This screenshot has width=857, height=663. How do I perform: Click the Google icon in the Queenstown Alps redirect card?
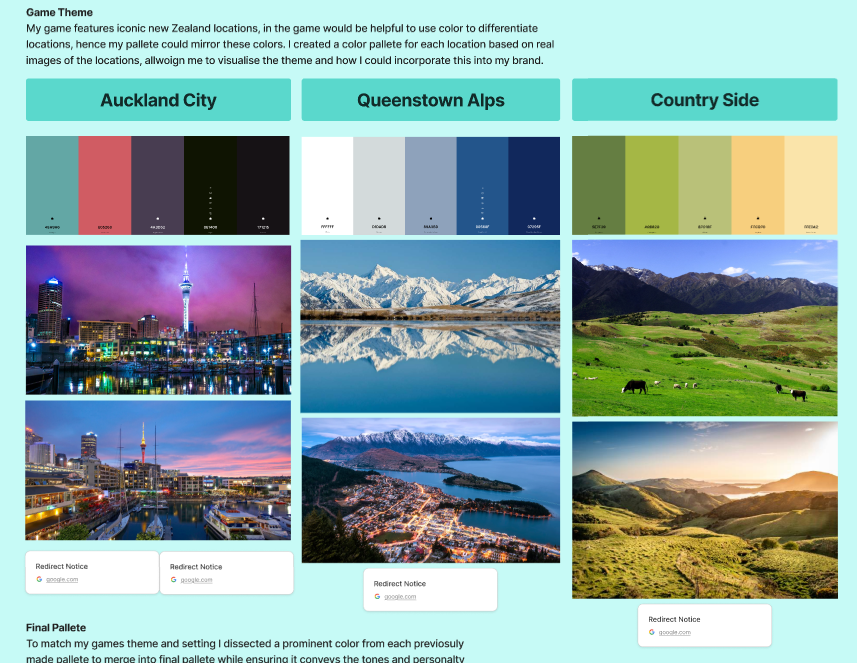tap(377, 596)
